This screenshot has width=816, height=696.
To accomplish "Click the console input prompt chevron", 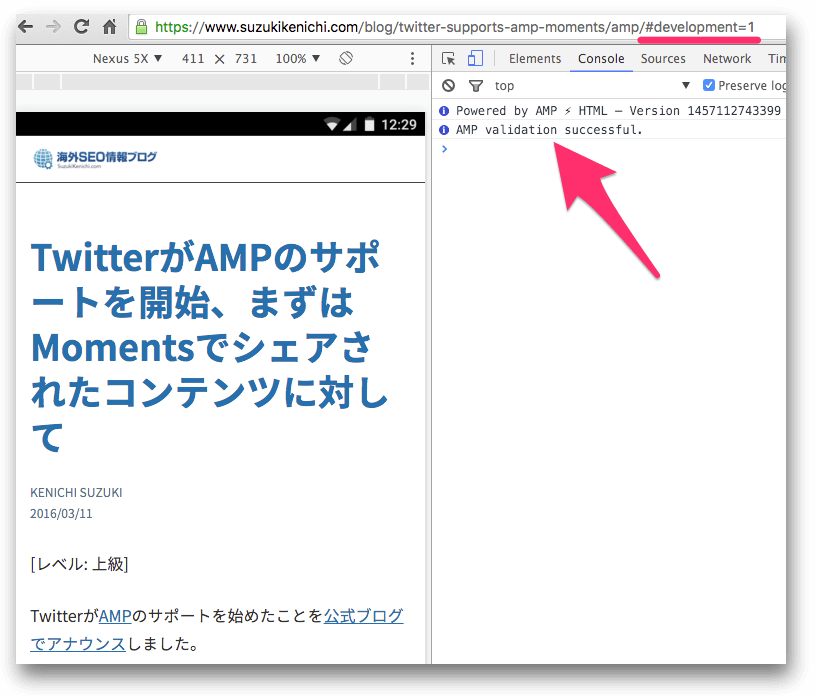I will tap(444, 149).
